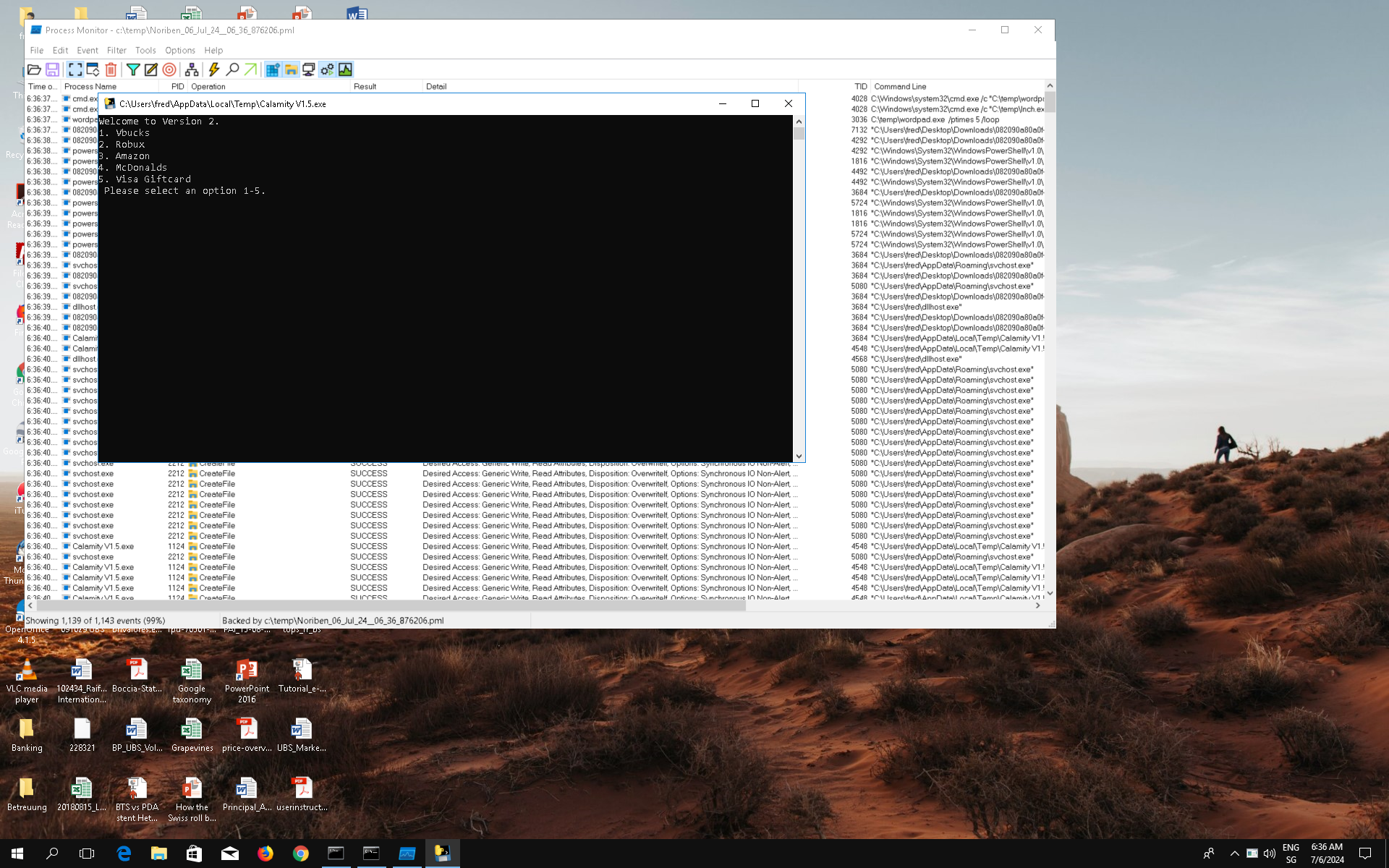Open the Help menu
Viewport: 1389px width, 868px height.
click(213, 51)
